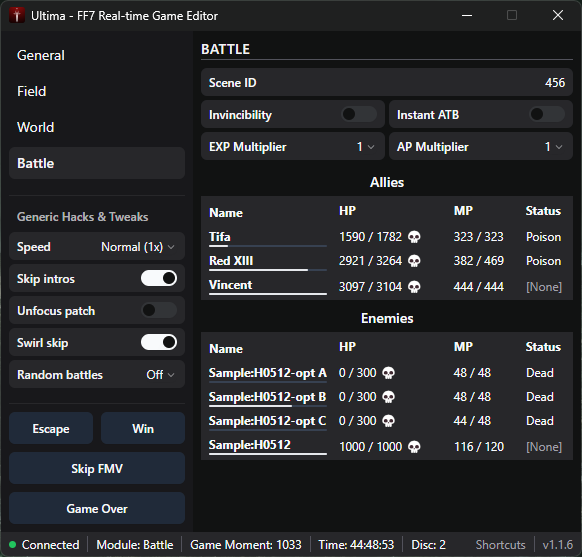Turn off Swirl skip toggle

point(159,342)
